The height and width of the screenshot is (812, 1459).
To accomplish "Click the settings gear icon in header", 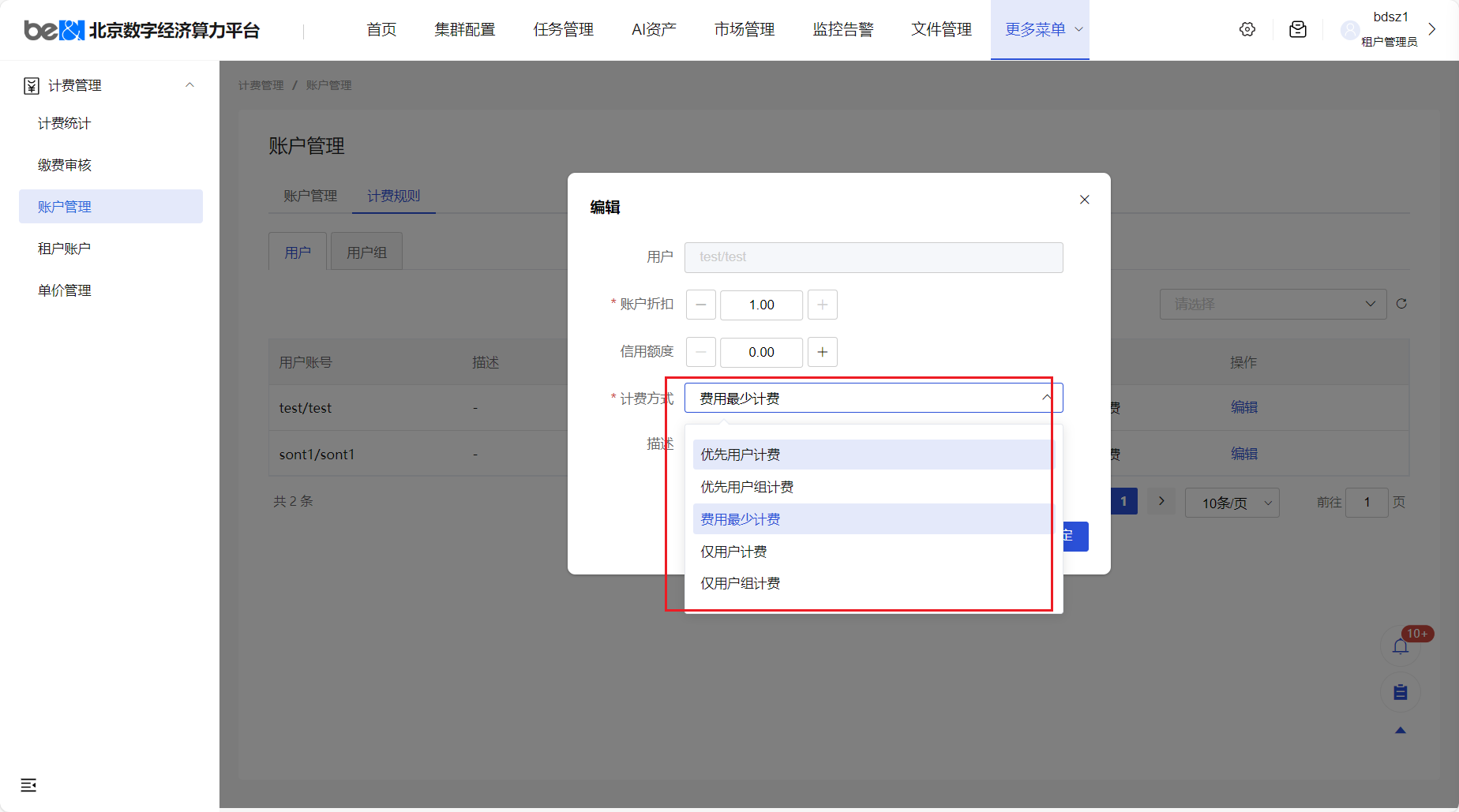I will coord(1247,29).
